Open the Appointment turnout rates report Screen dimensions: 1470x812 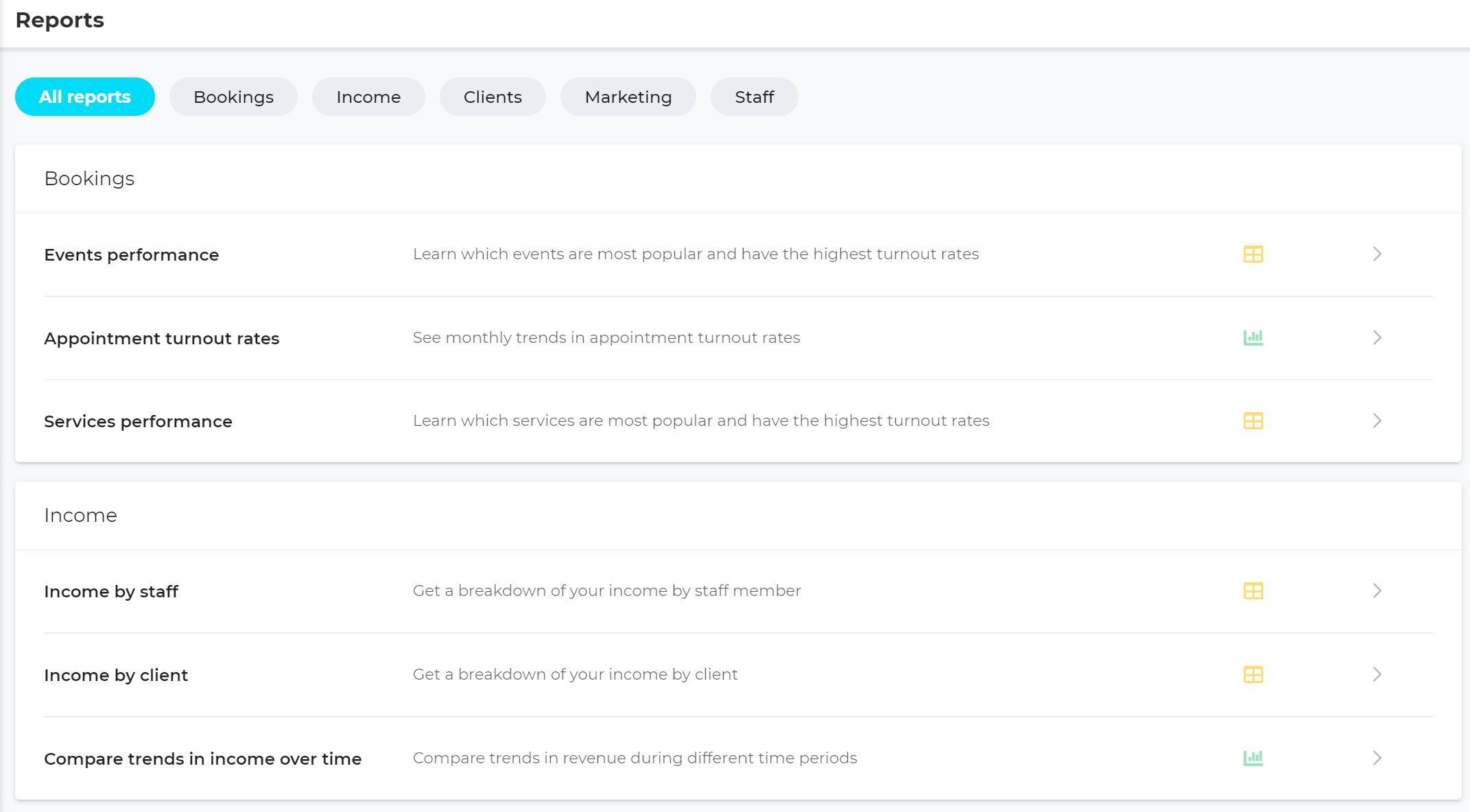[162, 338]
